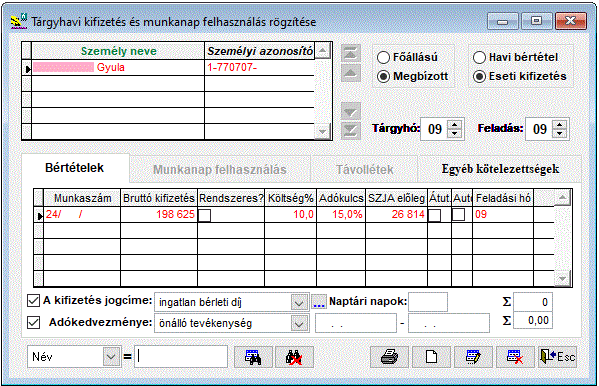
Task: Open the ellipsis button beside payment title
Action: [319, 302]
